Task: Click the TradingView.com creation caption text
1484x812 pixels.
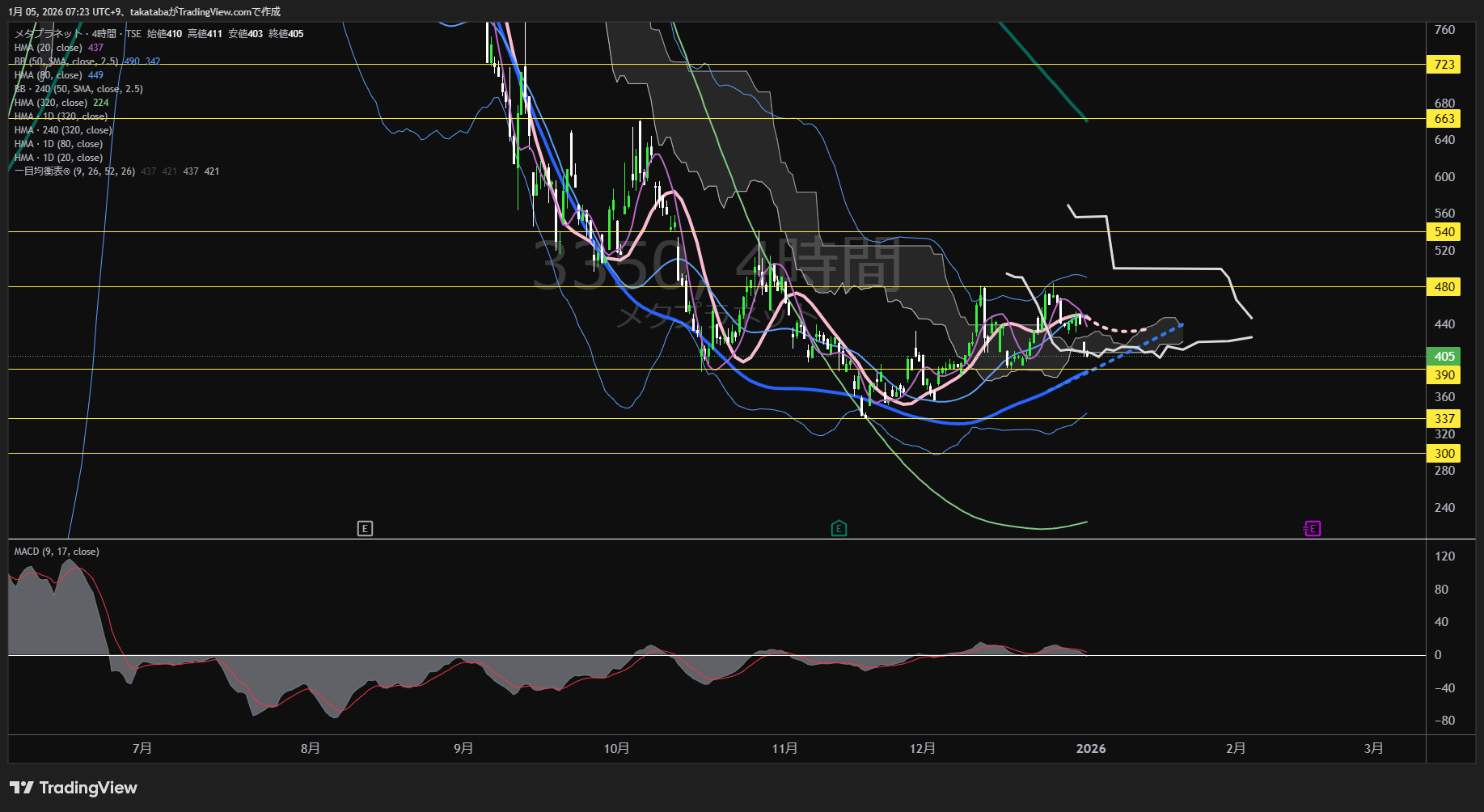Action: tap(144, 11)
